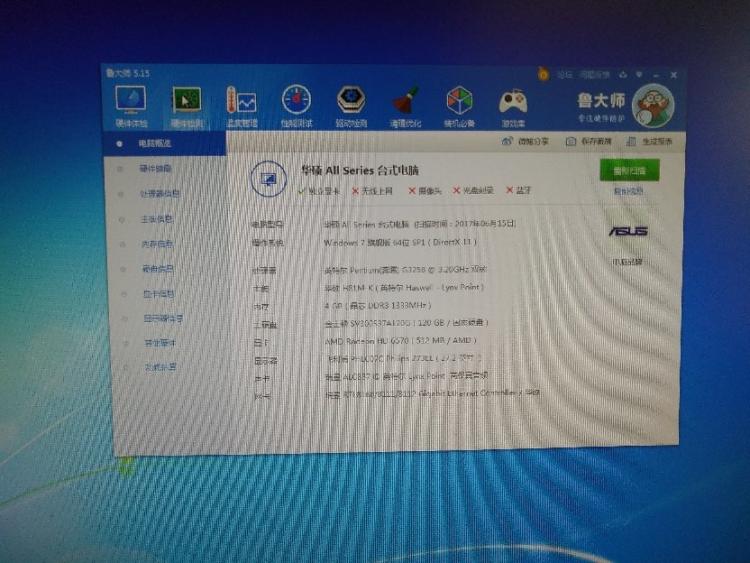Select 硬盘信息 in the sidebar

pyautogui.click(x=158, y=269)
